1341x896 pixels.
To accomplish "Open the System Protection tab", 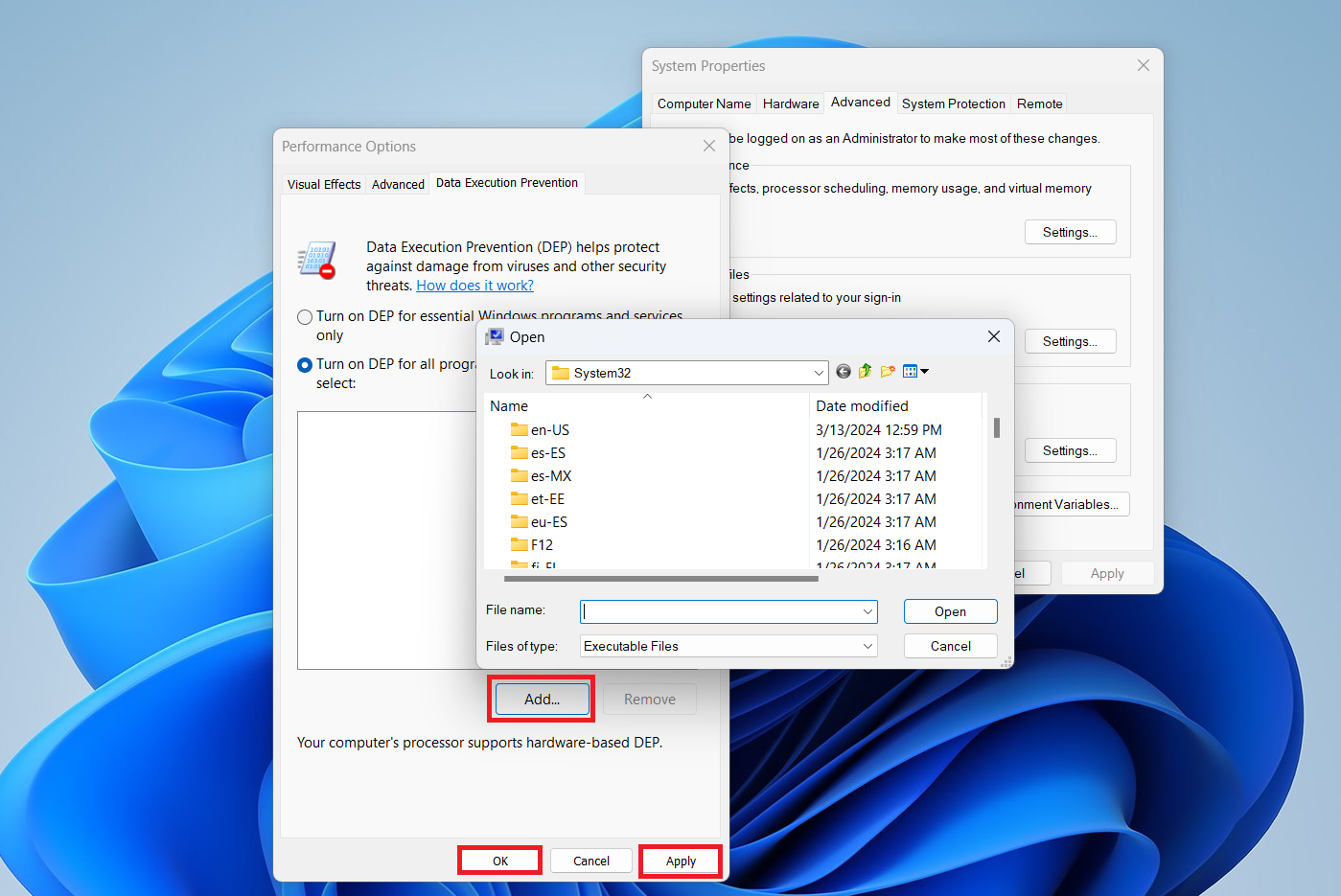I will [x=953, y=103].
